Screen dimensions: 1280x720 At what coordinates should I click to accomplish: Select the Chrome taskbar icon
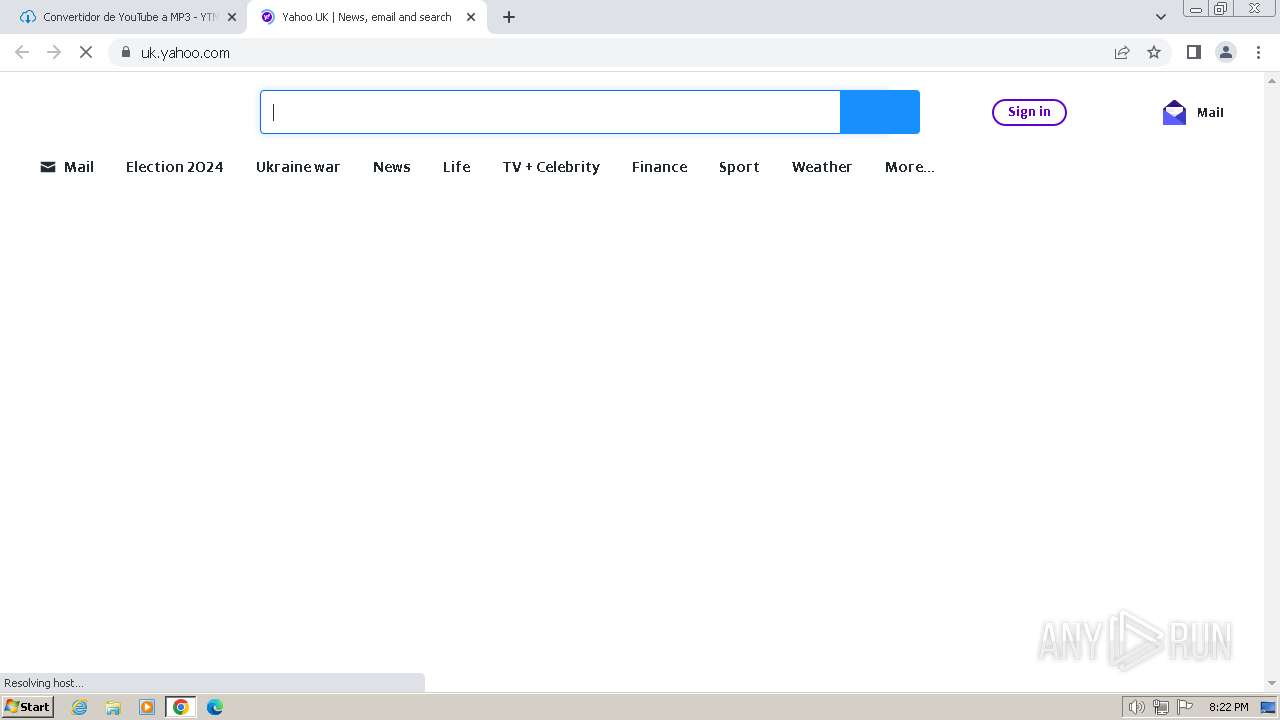(x=181, y=707)
